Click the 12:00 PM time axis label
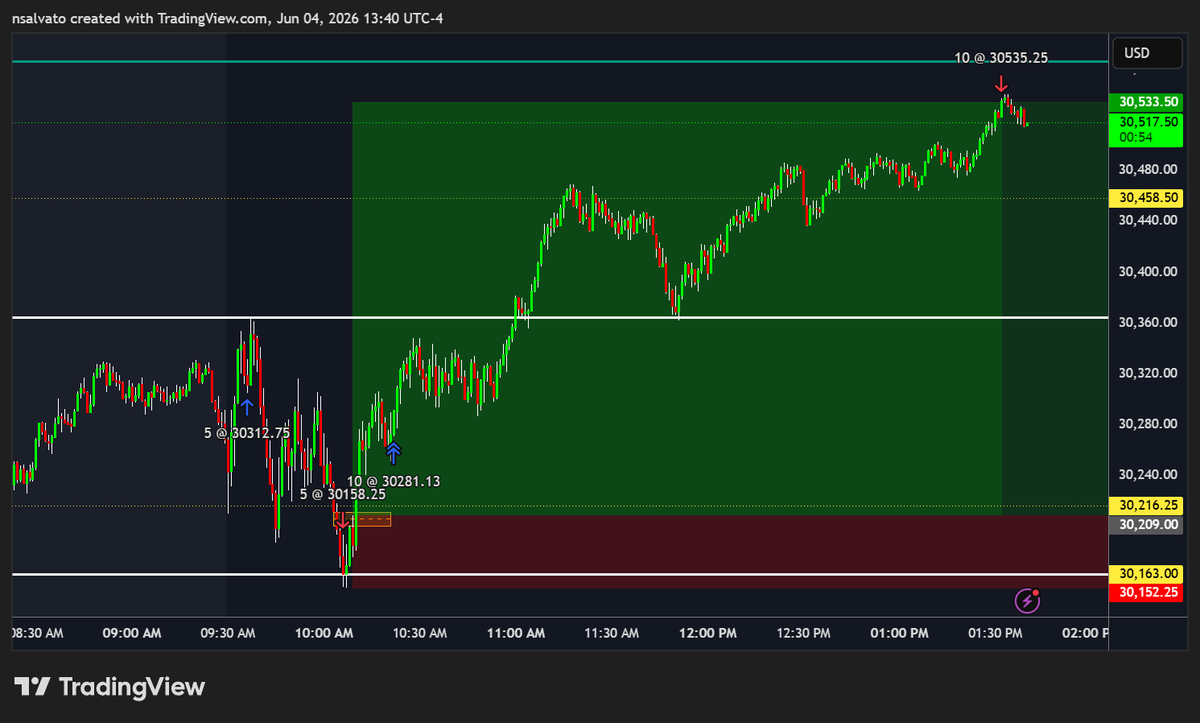The width and height of the screenshot is (1200, 723). coord(706,633)
